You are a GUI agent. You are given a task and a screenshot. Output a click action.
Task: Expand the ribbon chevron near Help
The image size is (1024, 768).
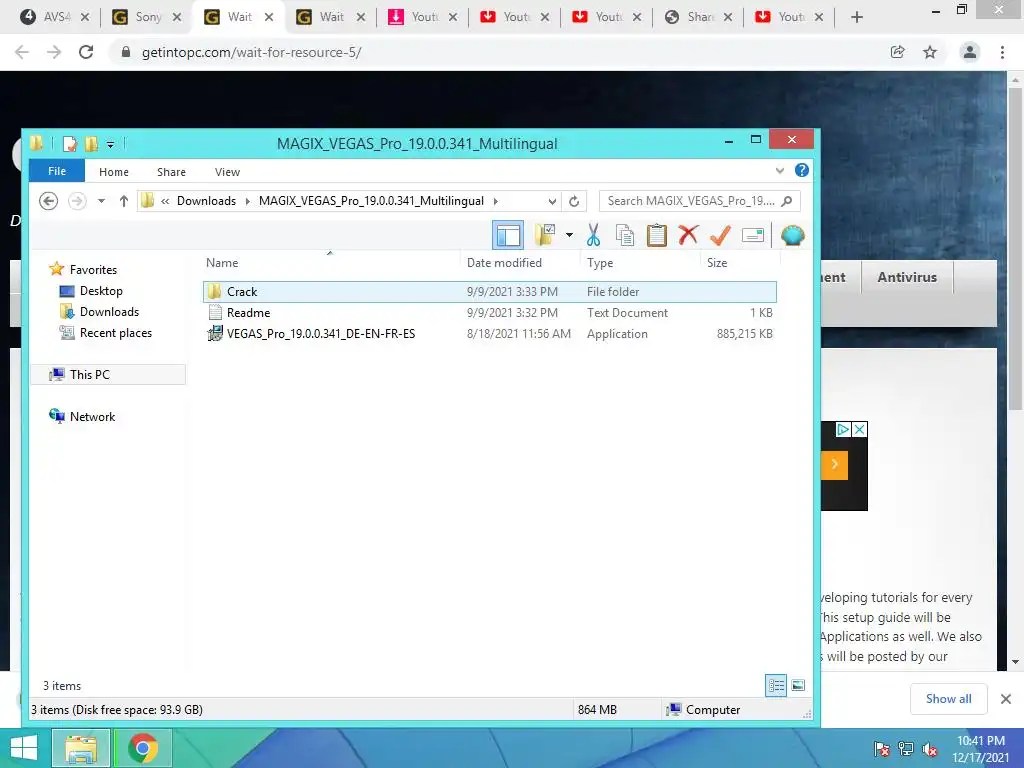click(x=779, y=171)
